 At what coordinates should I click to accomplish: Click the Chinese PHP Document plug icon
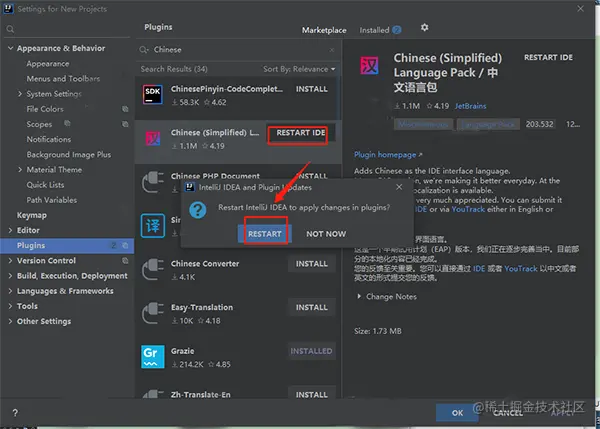pos(153,182)
